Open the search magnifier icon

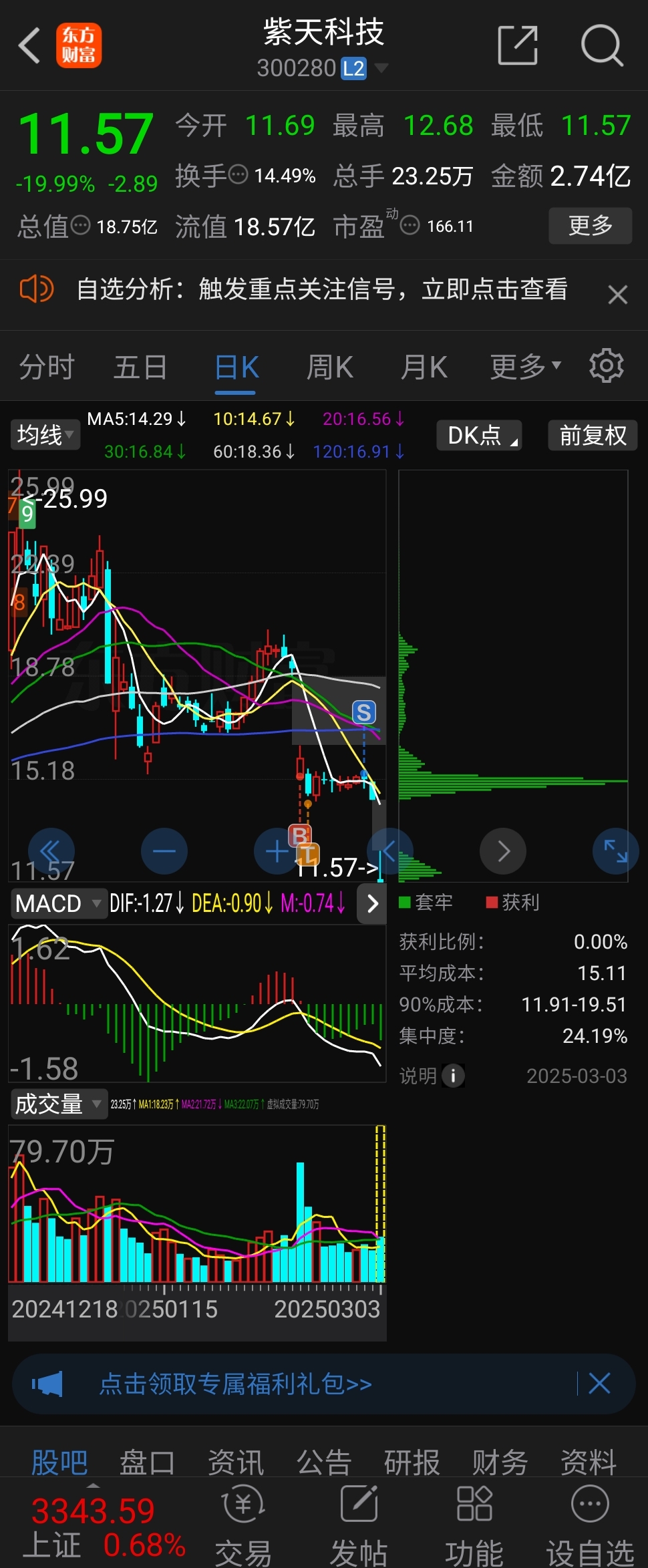pos(602,45)
